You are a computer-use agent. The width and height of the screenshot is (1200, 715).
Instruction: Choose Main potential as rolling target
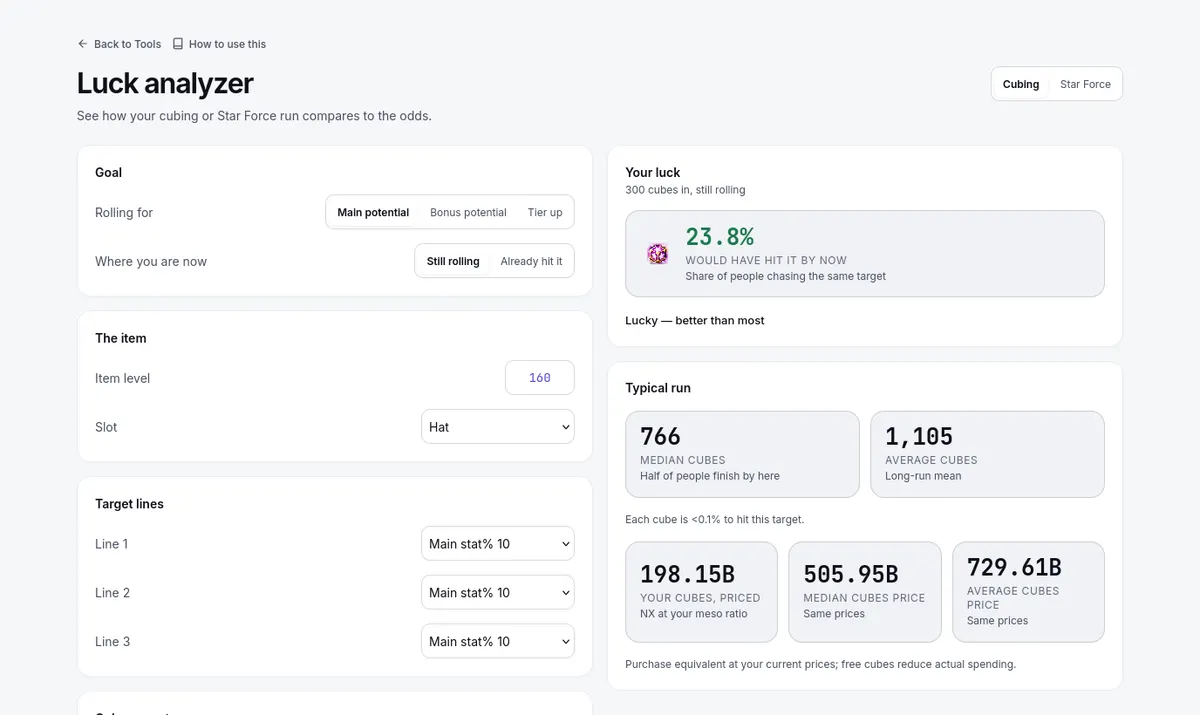click(373, 212)
